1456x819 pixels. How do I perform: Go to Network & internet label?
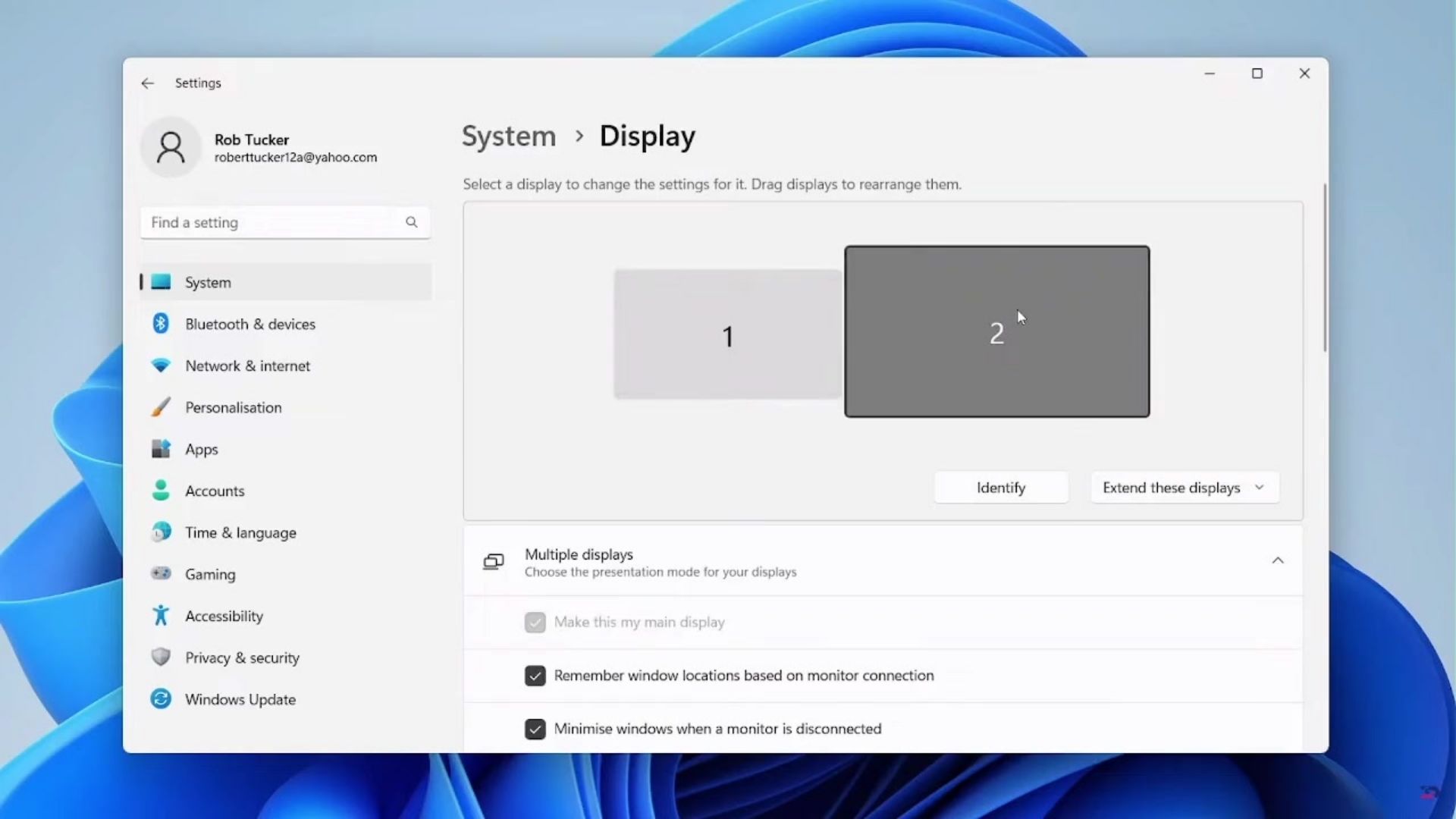click(x=247, y=366)
